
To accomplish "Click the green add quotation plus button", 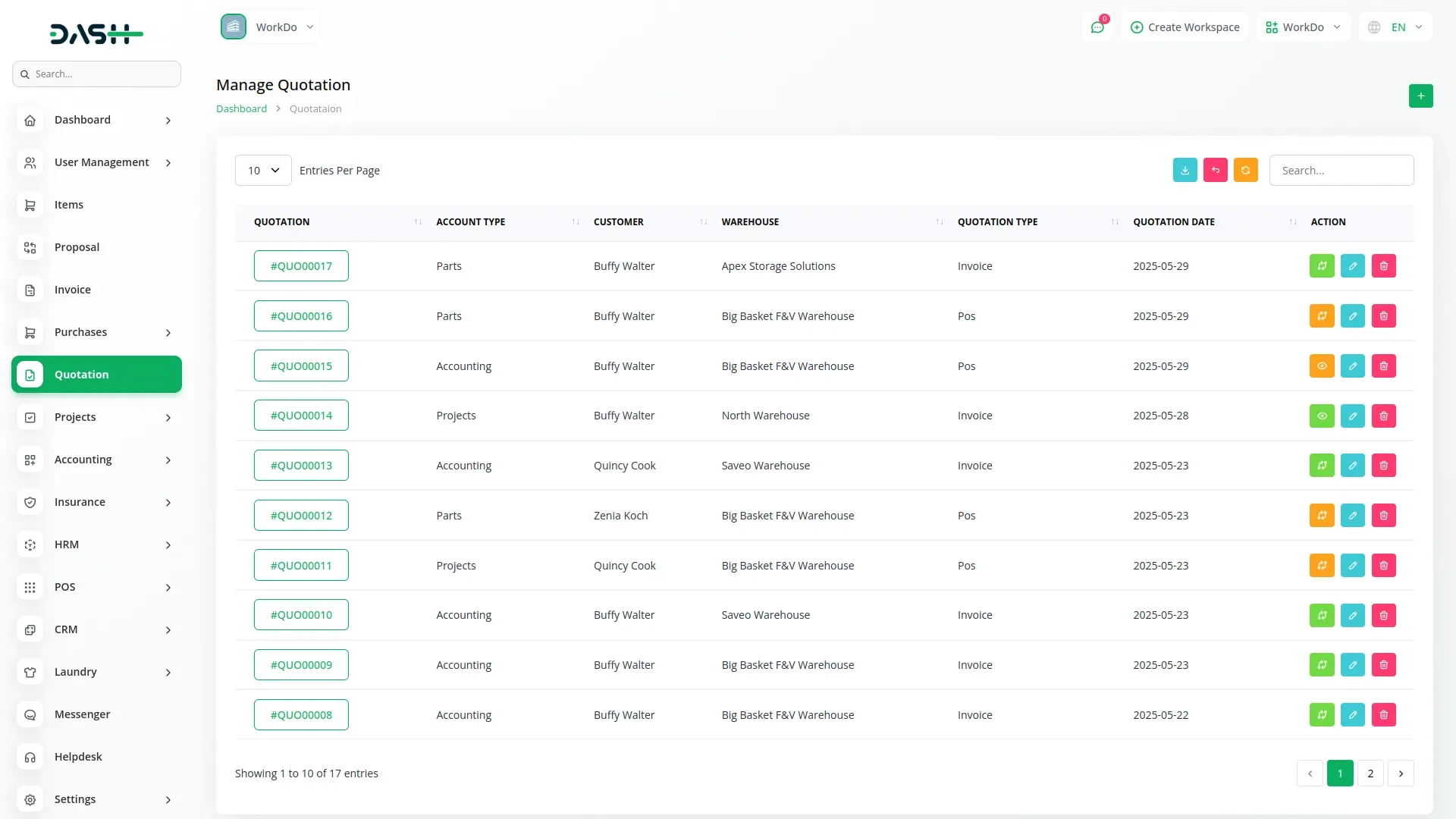I will (x=1420, y=96).
